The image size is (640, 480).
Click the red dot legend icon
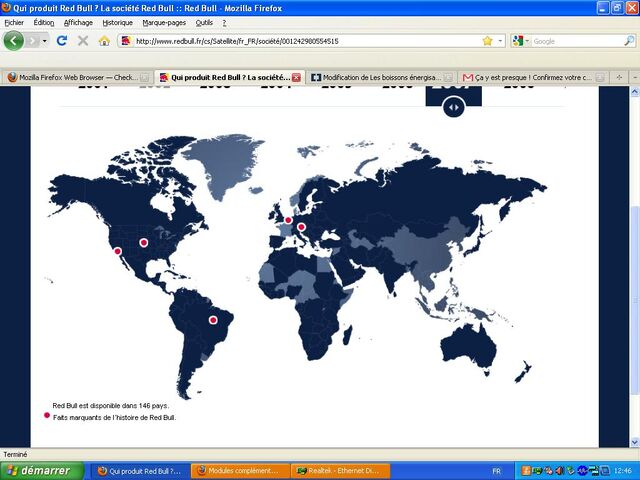(x=47, y=416)
